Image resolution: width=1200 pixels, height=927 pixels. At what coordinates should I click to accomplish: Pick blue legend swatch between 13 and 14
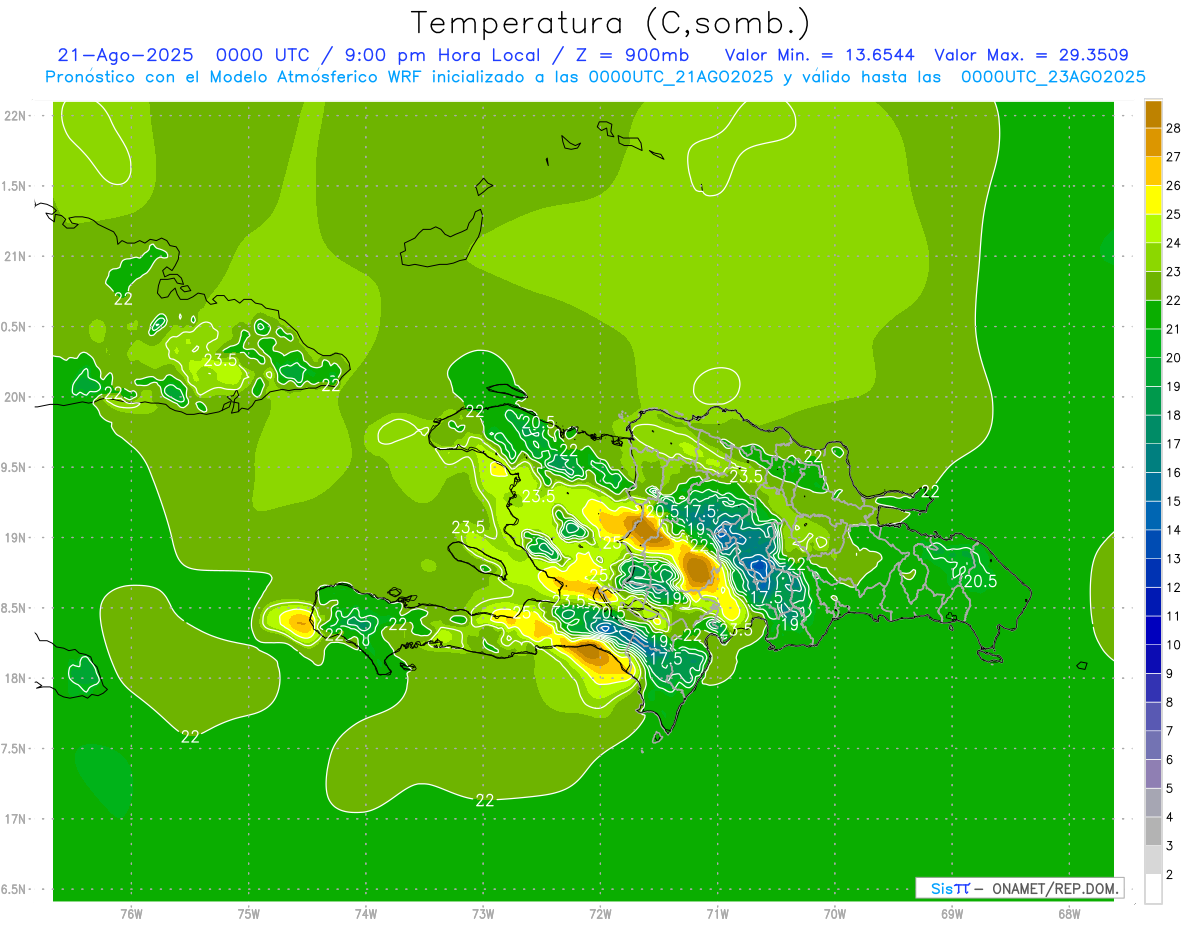click(x=1153, y=545)
